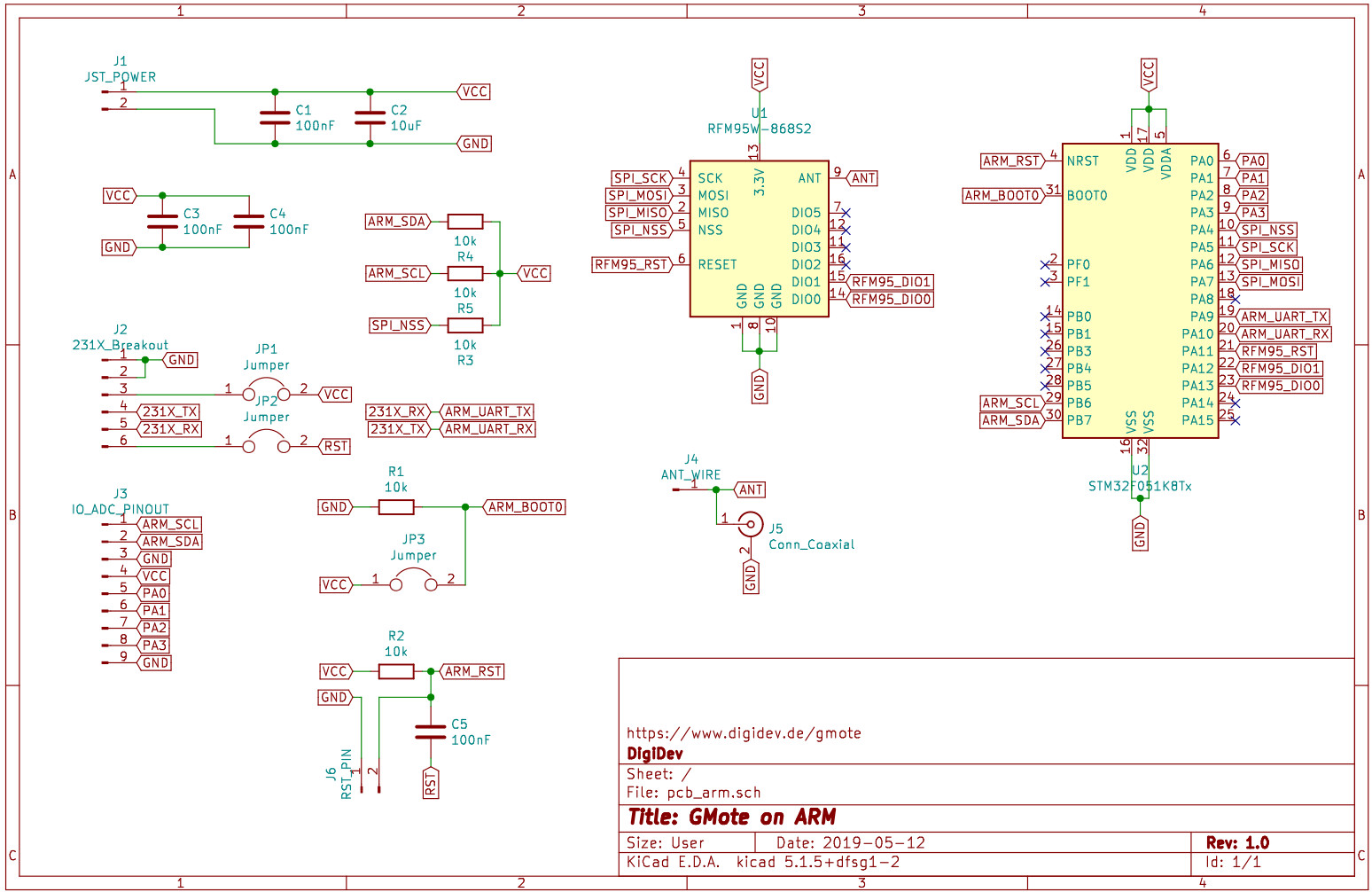The image size is (1372, 892).
Task: Click the no-connect marker on PF0 pin
Action: click(1046, 264)
